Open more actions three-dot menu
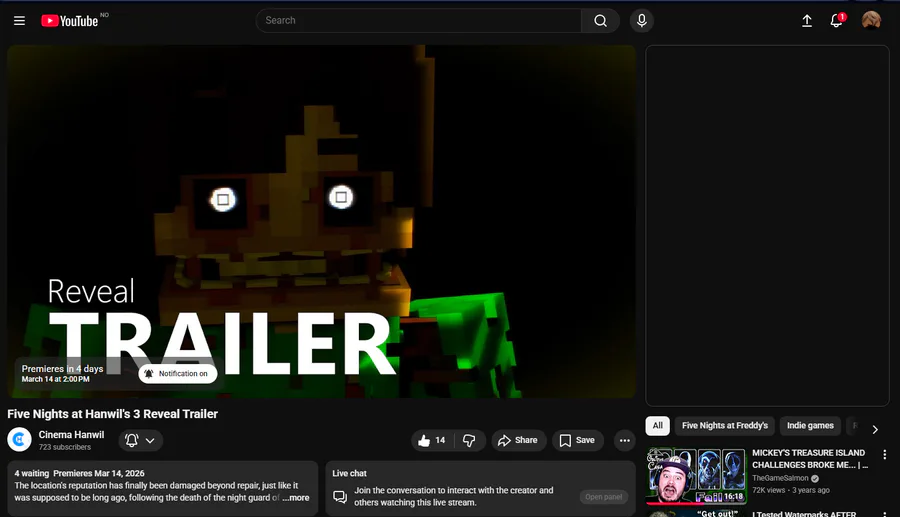The width and height of the screenshot is (900, 517). pos(624,440)
